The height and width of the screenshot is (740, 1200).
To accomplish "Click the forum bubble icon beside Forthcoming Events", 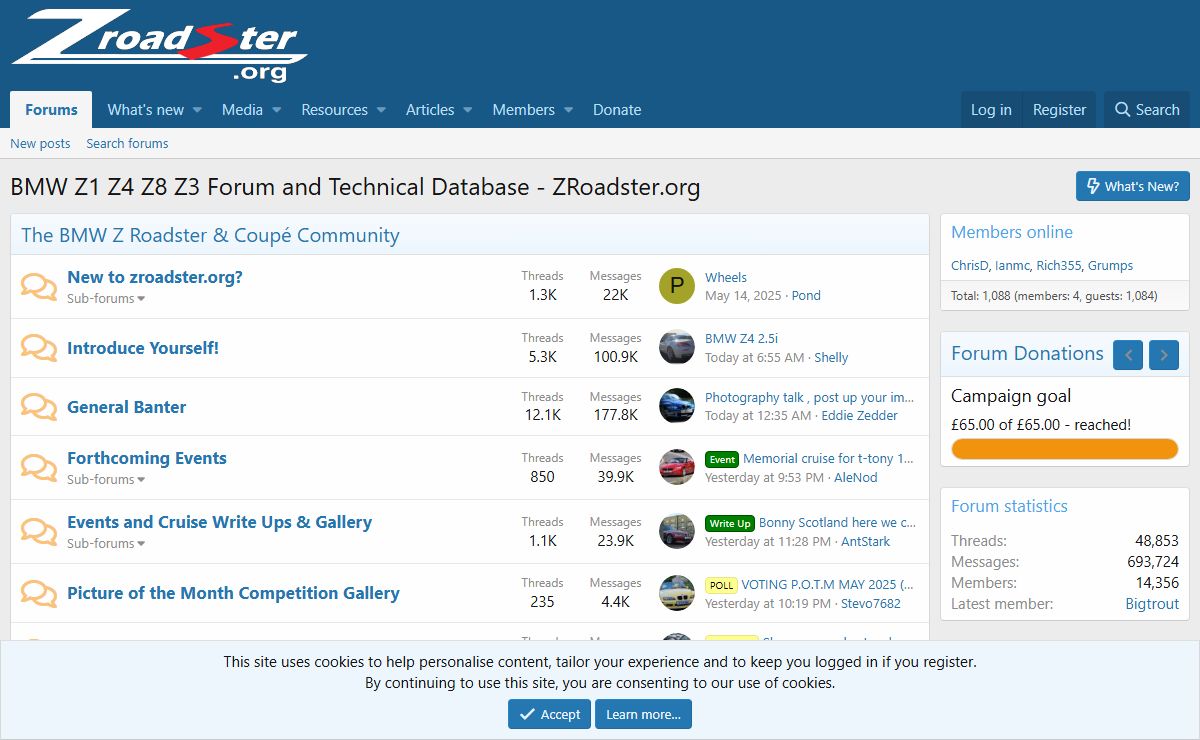I will pyautogui.click(x=39, y=468).
